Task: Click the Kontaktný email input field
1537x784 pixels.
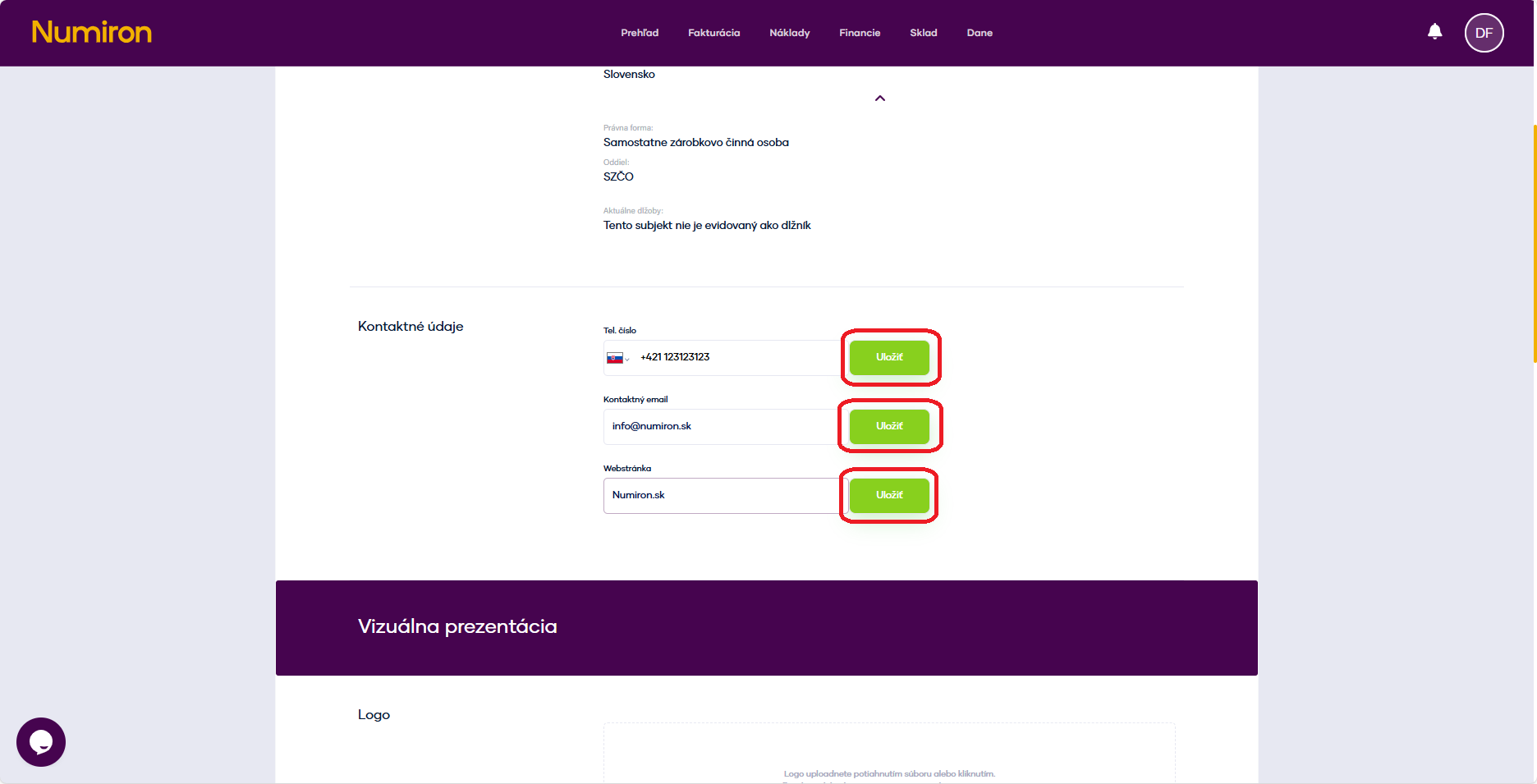Action: click(x=718, y=427)
